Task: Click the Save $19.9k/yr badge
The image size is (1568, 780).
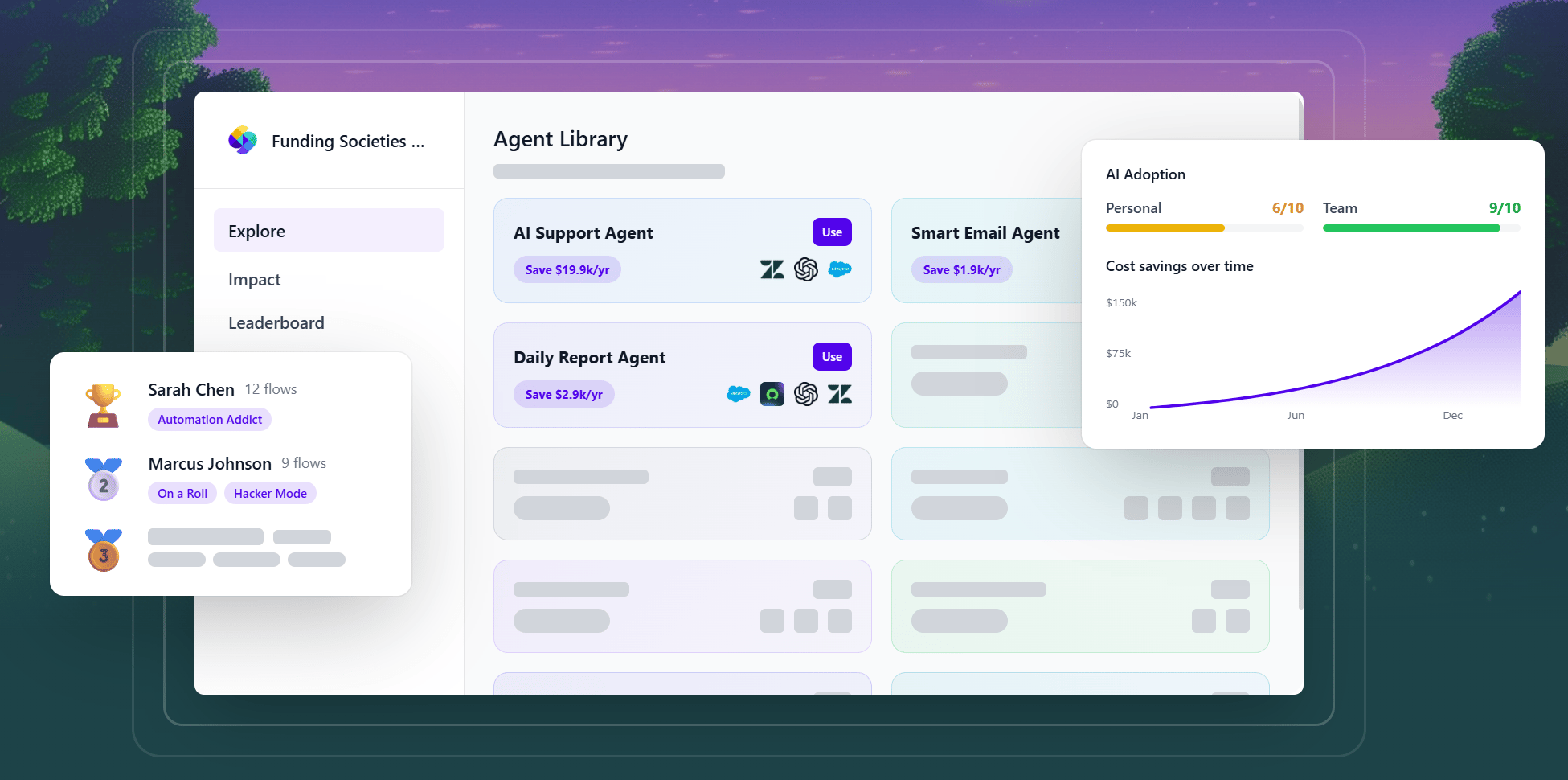Action: (x=567, y=270)
